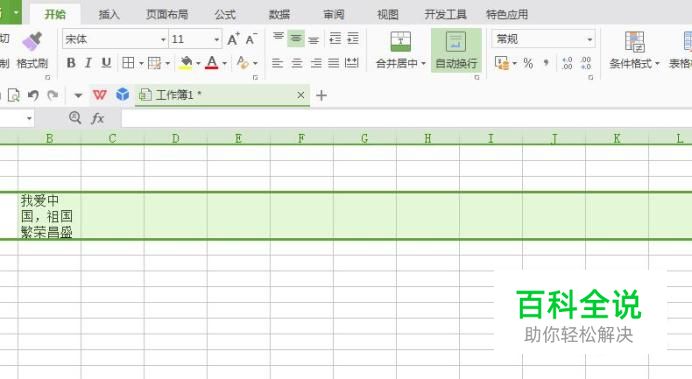
Task: Toggle Italic formatting
Action: click(88, 63)
